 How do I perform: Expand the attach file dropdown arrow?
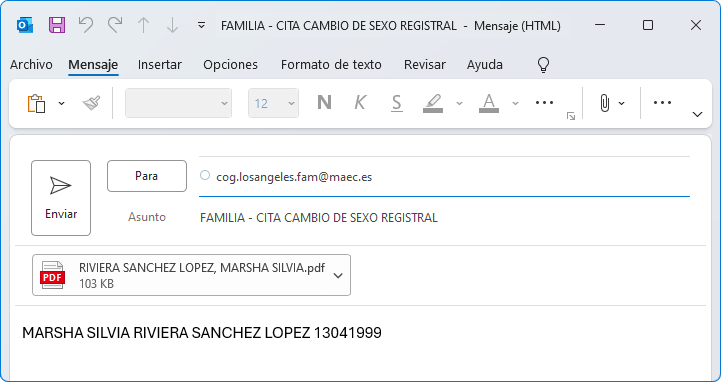[622, 103]
